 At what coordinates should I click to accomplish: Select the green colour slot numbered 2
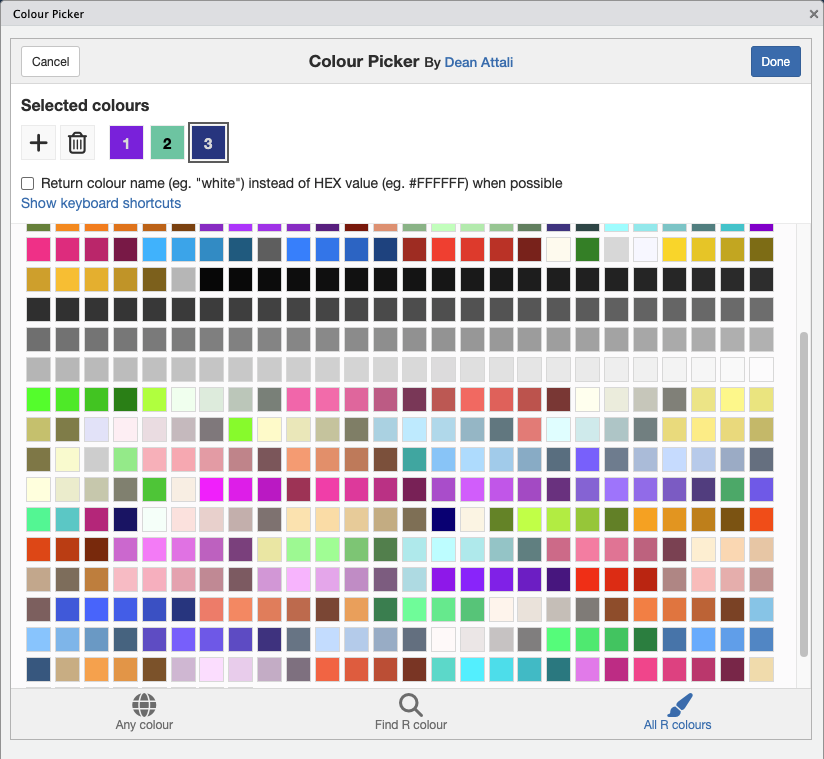pyautogui.click(x=167, y=142)
